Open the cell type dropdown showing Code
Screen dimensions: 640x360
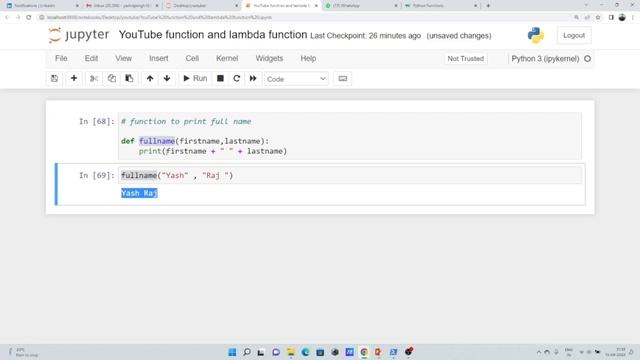click(x=296, y=79)
